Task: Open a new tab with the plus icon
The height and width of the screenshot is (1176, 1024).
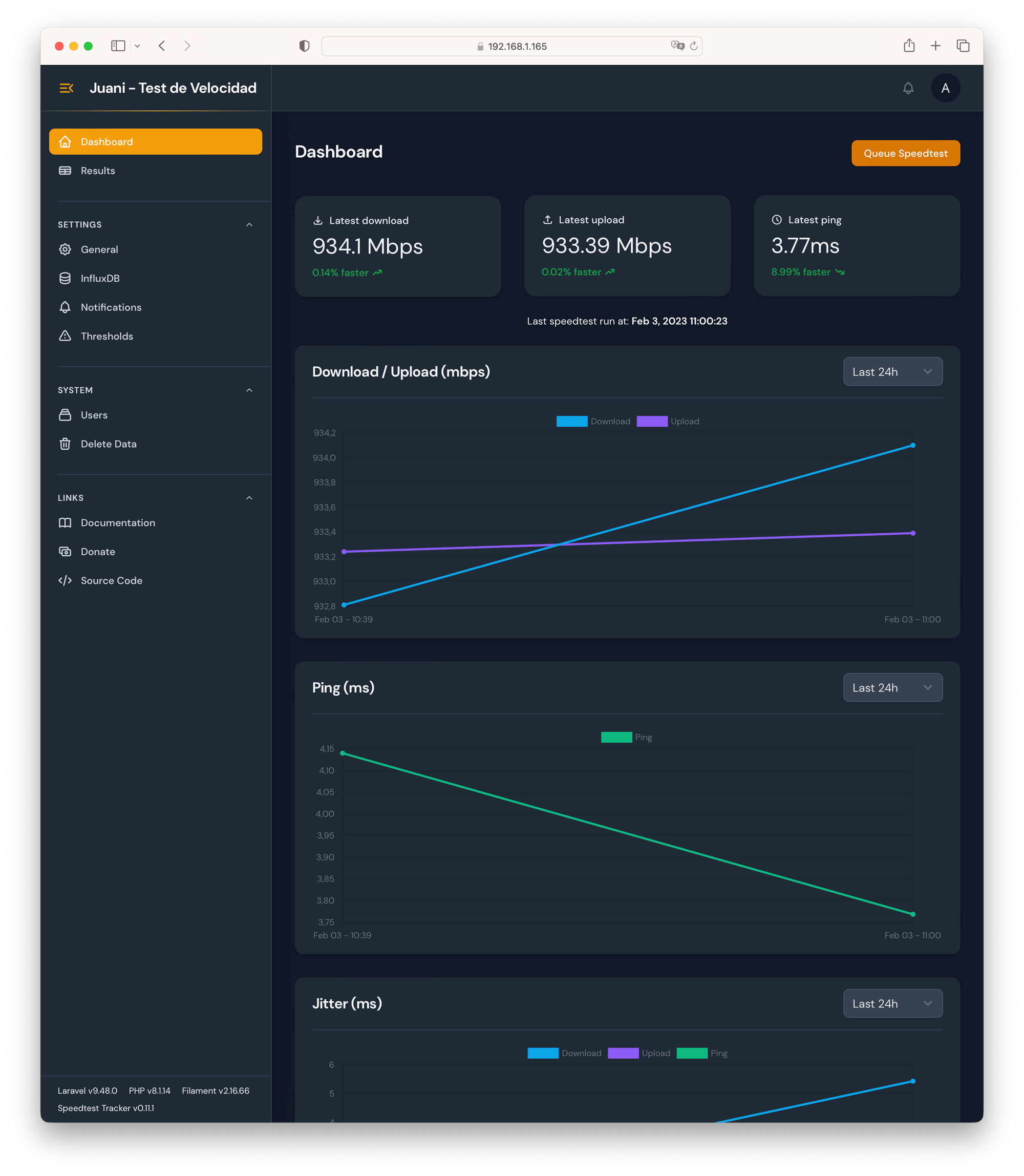Action: (x=935, y=46)
